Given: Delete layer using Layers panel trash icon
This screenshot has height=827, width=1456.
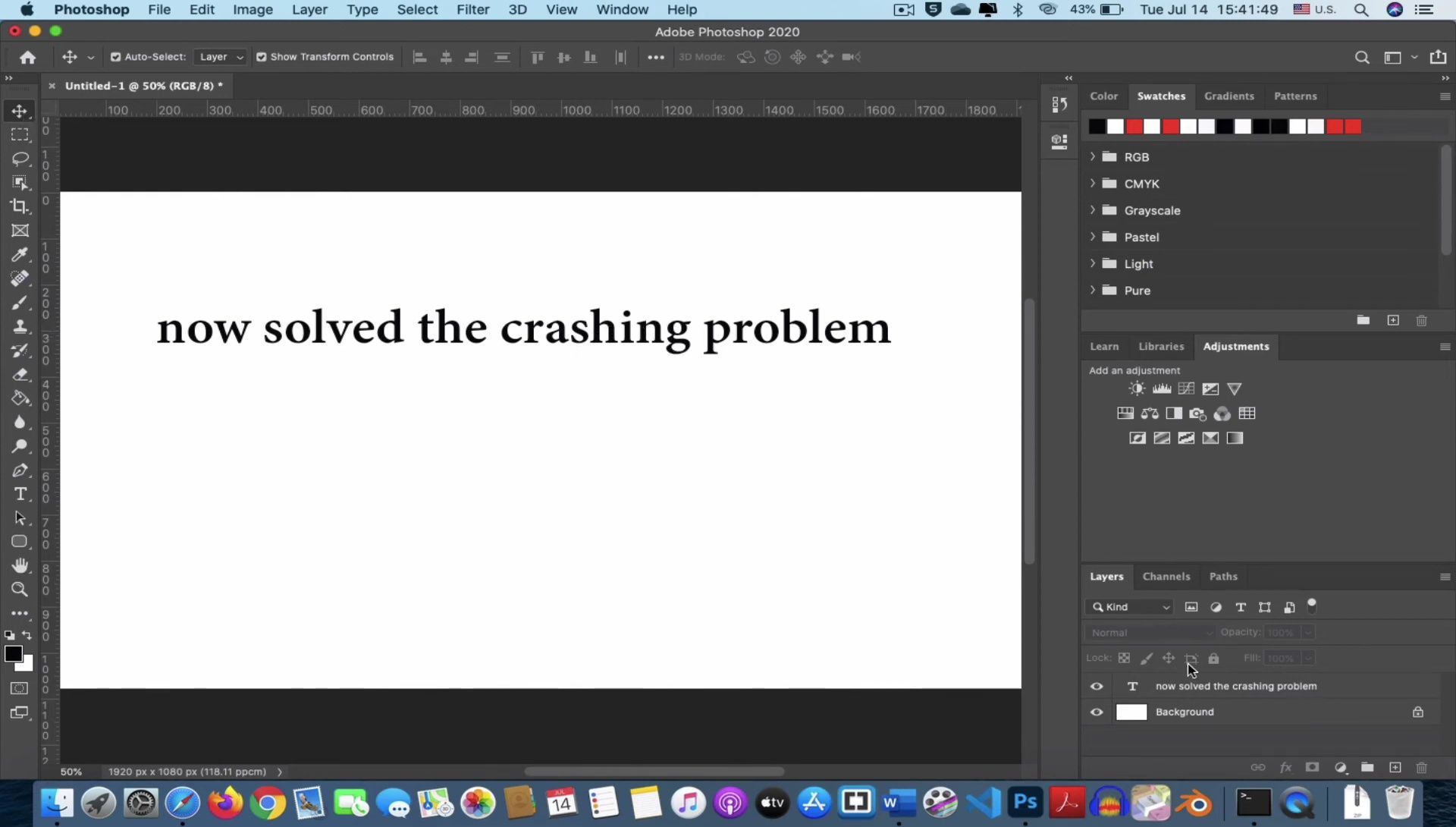Looking at the screenshot, I should 1422,768.
